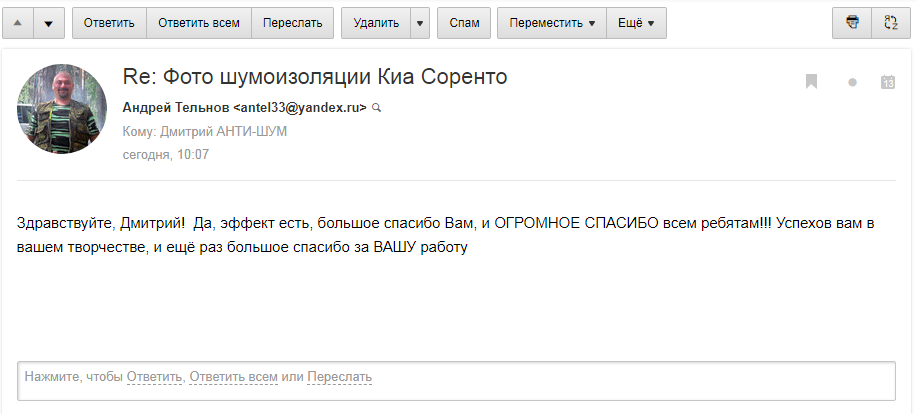The height and width of the screenshot is (414, 916).
Task: Click the Ответить всем link in reply box
Action: pyautogui.click(x=234, y=377)
